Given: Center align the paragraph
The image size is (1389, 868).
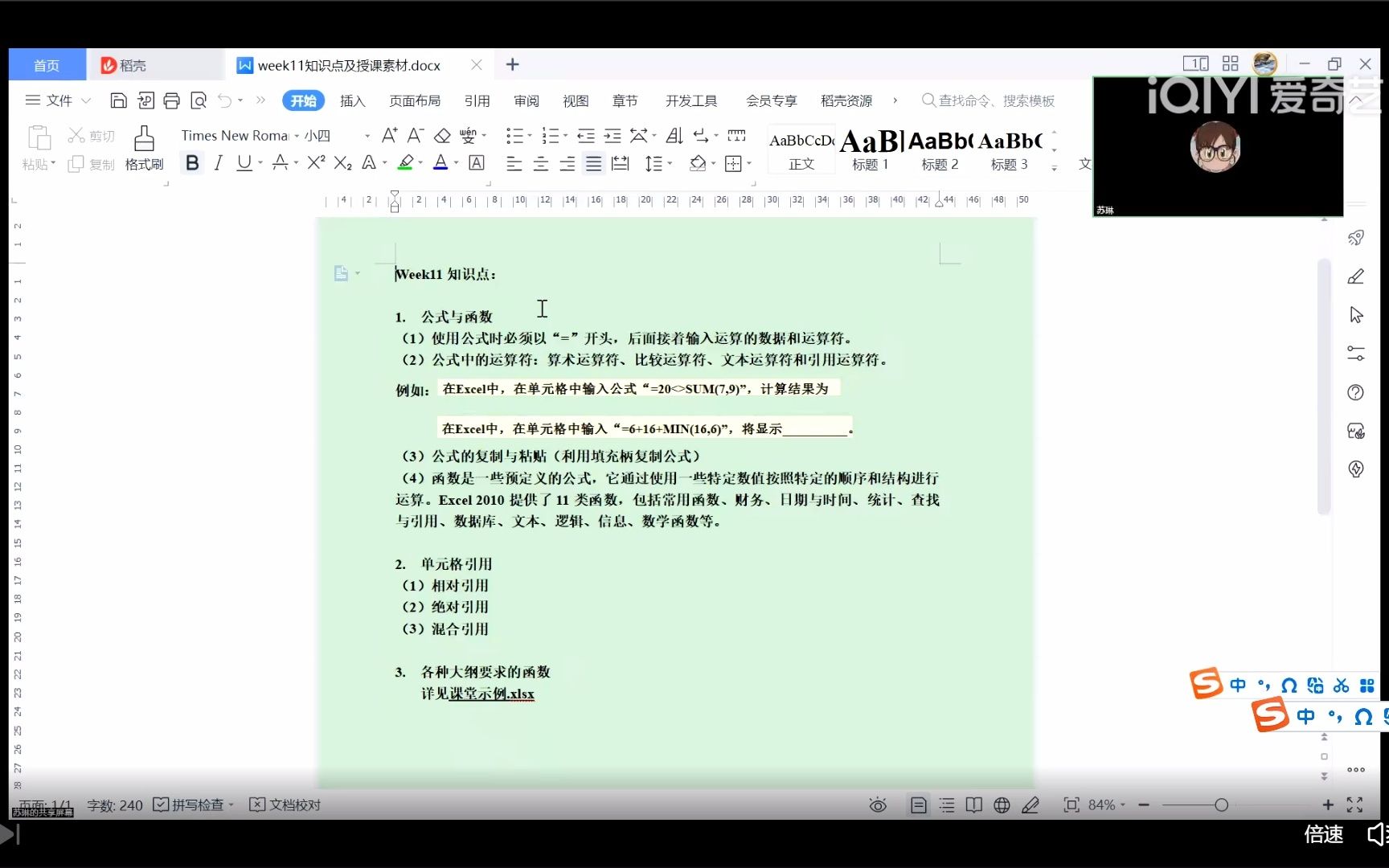Looking at the screenshot, I should pos(540,164).
